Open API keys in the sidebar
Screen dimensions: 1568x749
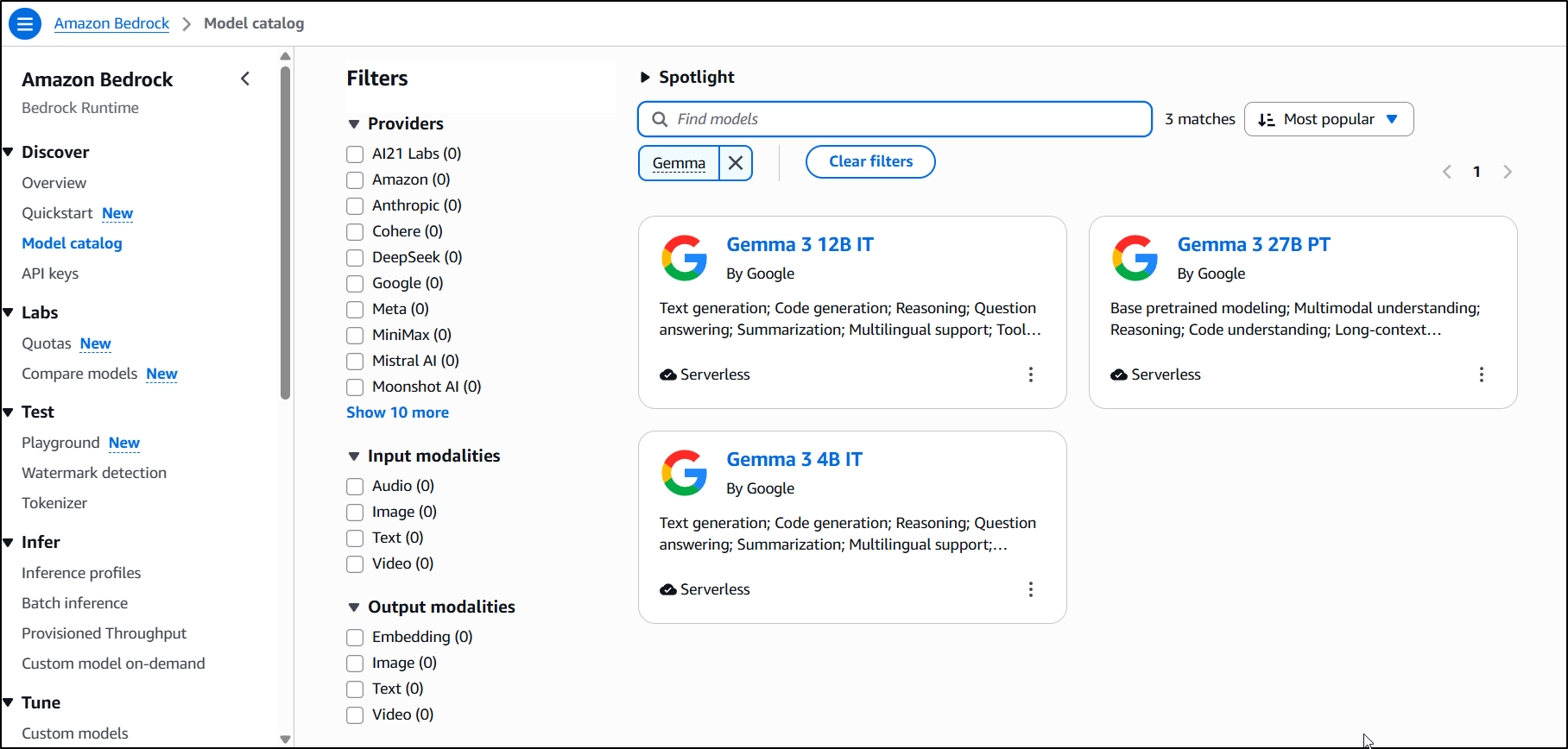50,274
